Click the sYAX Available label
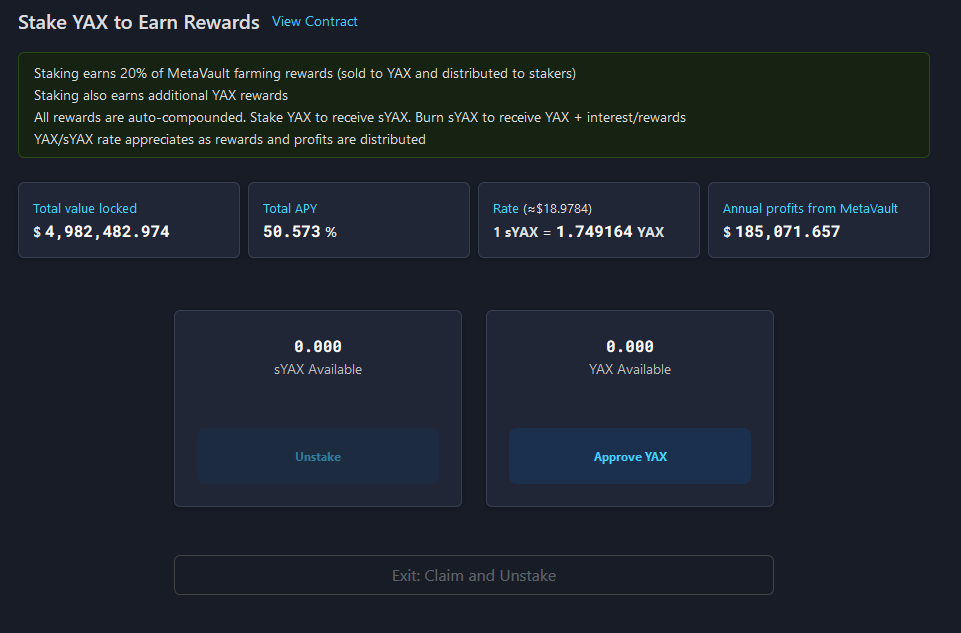Screen dimensions: 961x633 point(318,370)
